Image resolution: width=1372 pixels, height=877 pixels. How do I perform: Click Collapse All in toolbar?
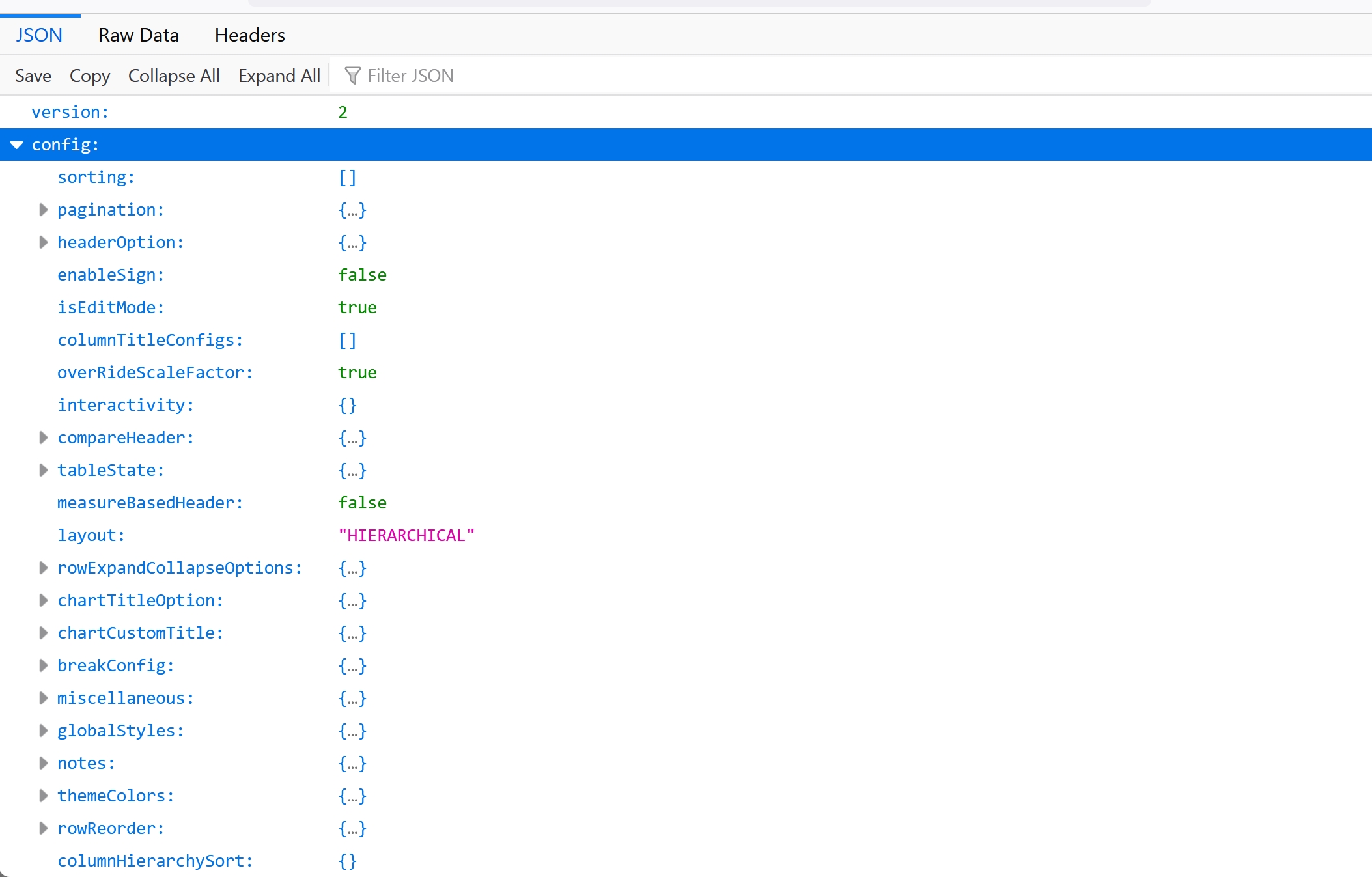pyautogui.click(x=173, y=76)
